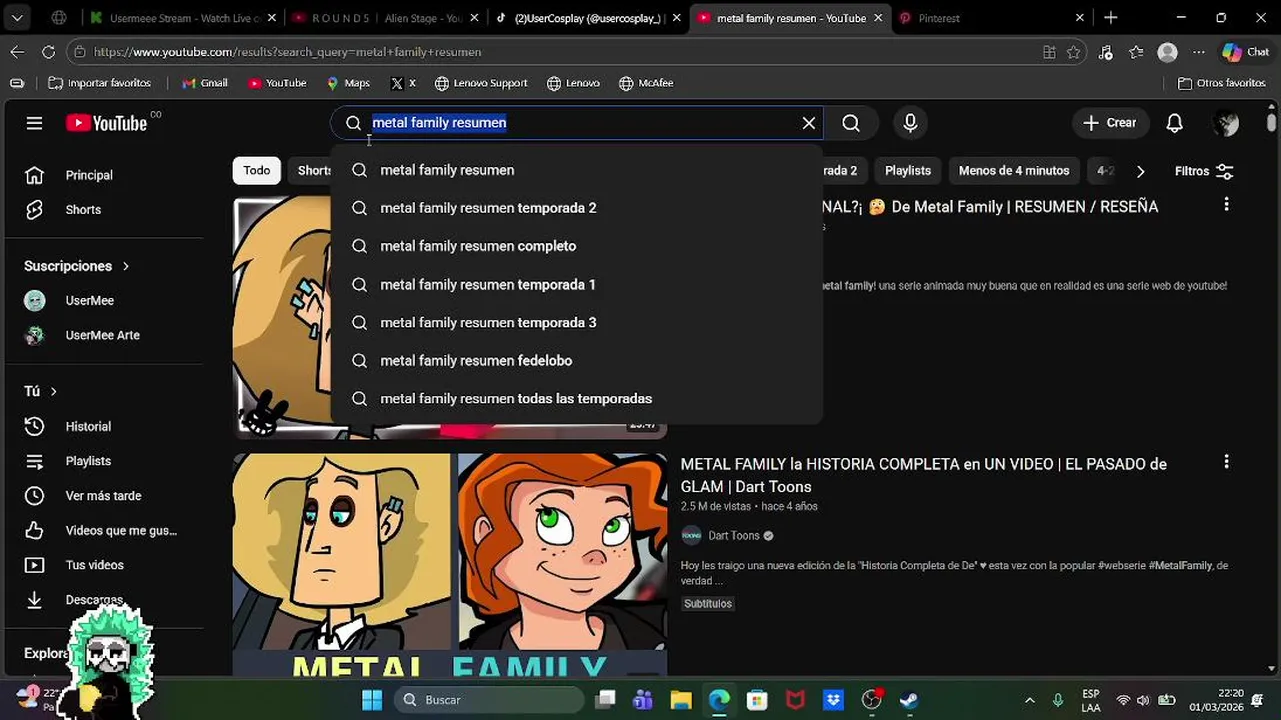Open the browser profile icon
This screenshot has width=1281, height=720.
tap(1167, 52)
